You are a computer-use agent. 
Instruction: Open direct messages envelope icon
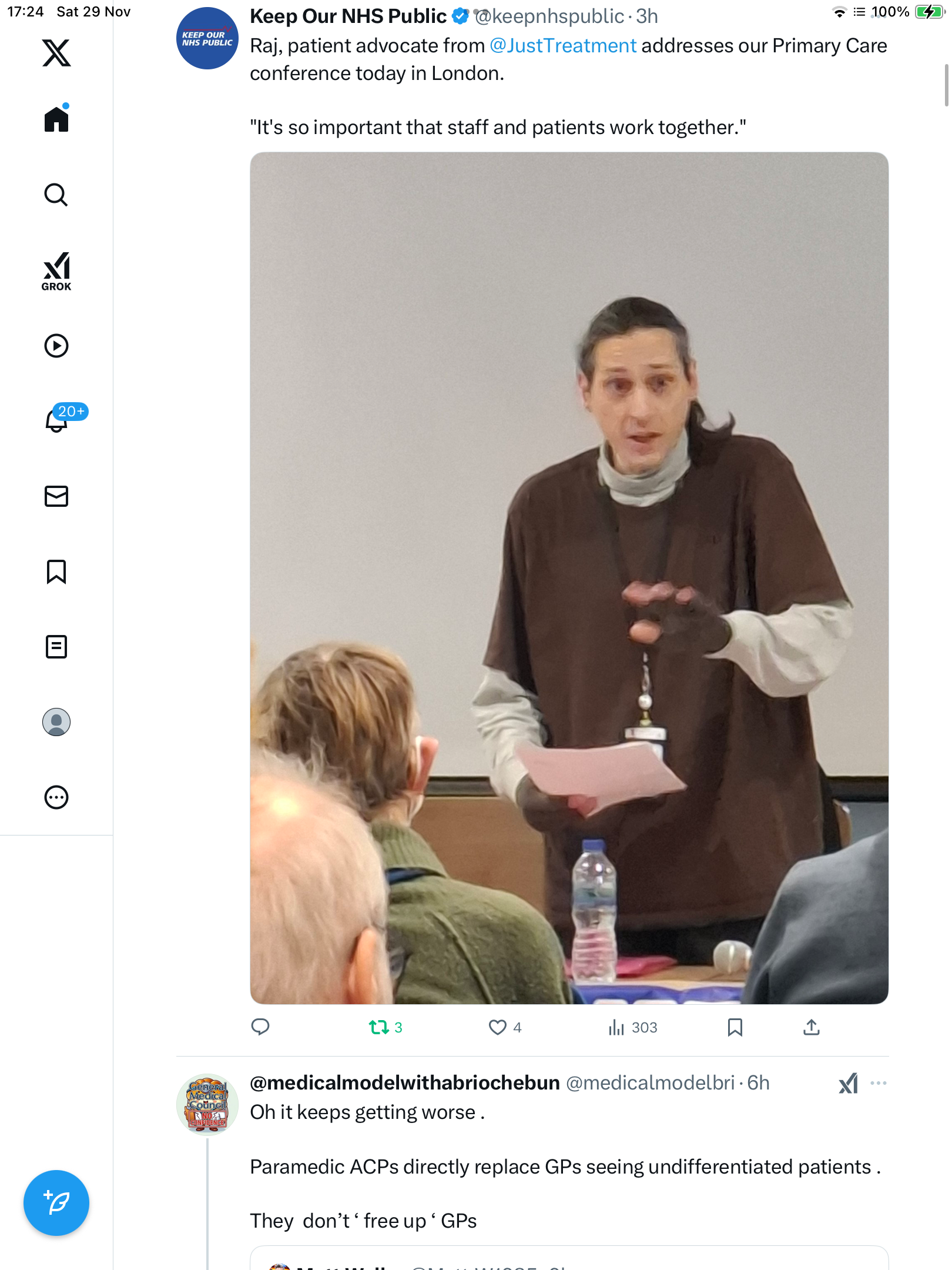point(56,496)
